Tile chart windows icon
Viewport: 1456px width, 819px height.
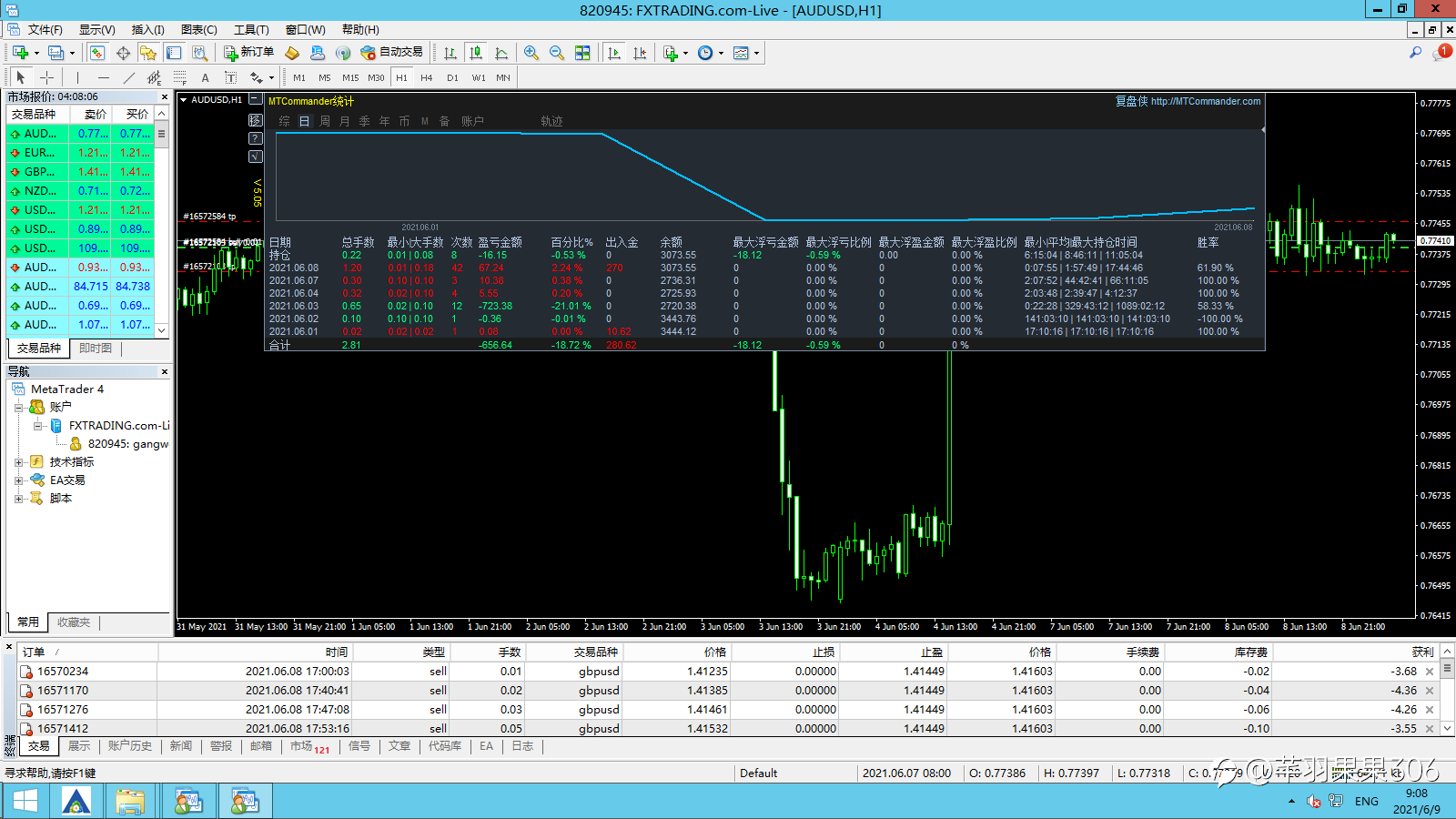582,53
